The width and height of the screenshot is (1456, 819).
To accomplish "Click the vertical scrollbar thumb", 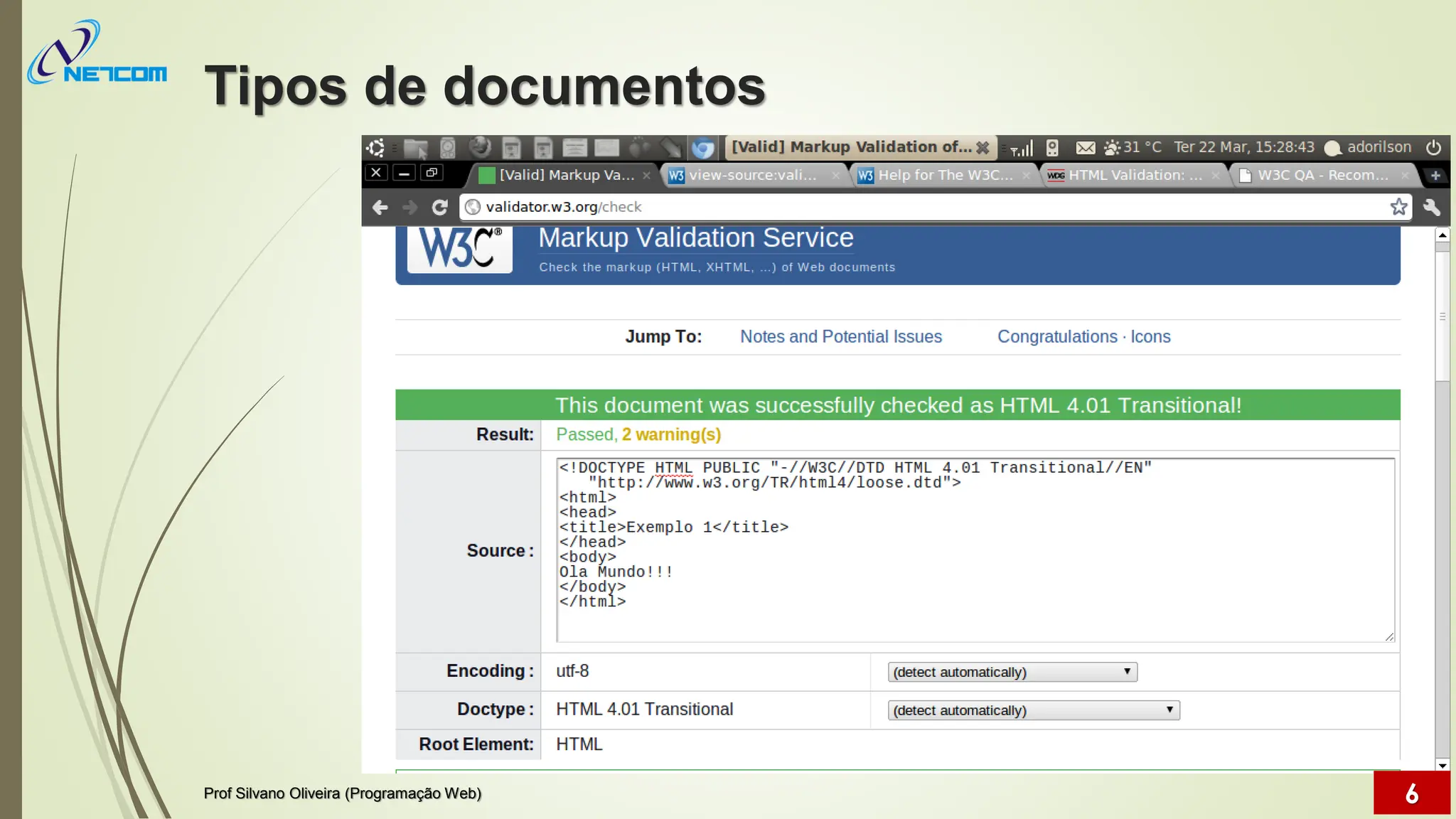I will 1442,316.
